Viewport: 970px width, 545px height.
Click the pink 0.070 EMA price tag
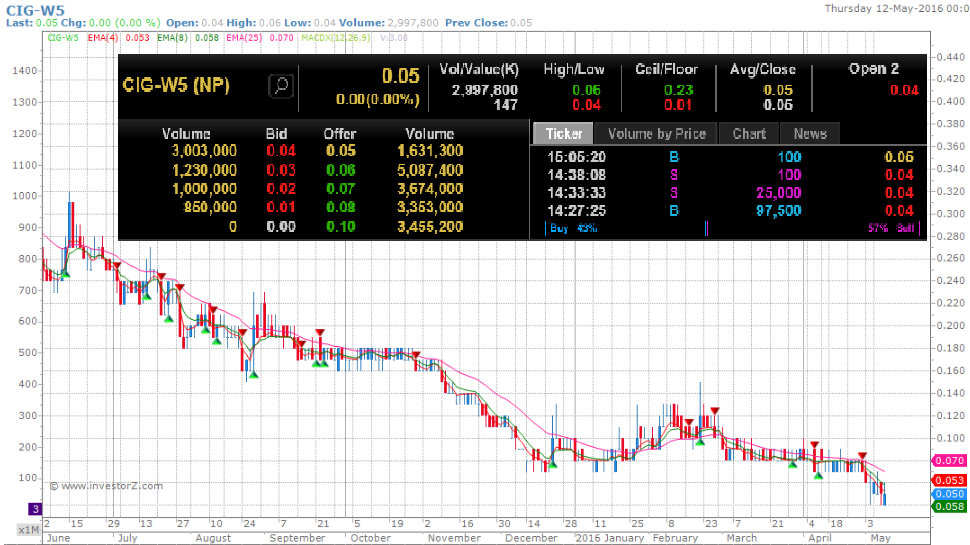coord(948,461)
